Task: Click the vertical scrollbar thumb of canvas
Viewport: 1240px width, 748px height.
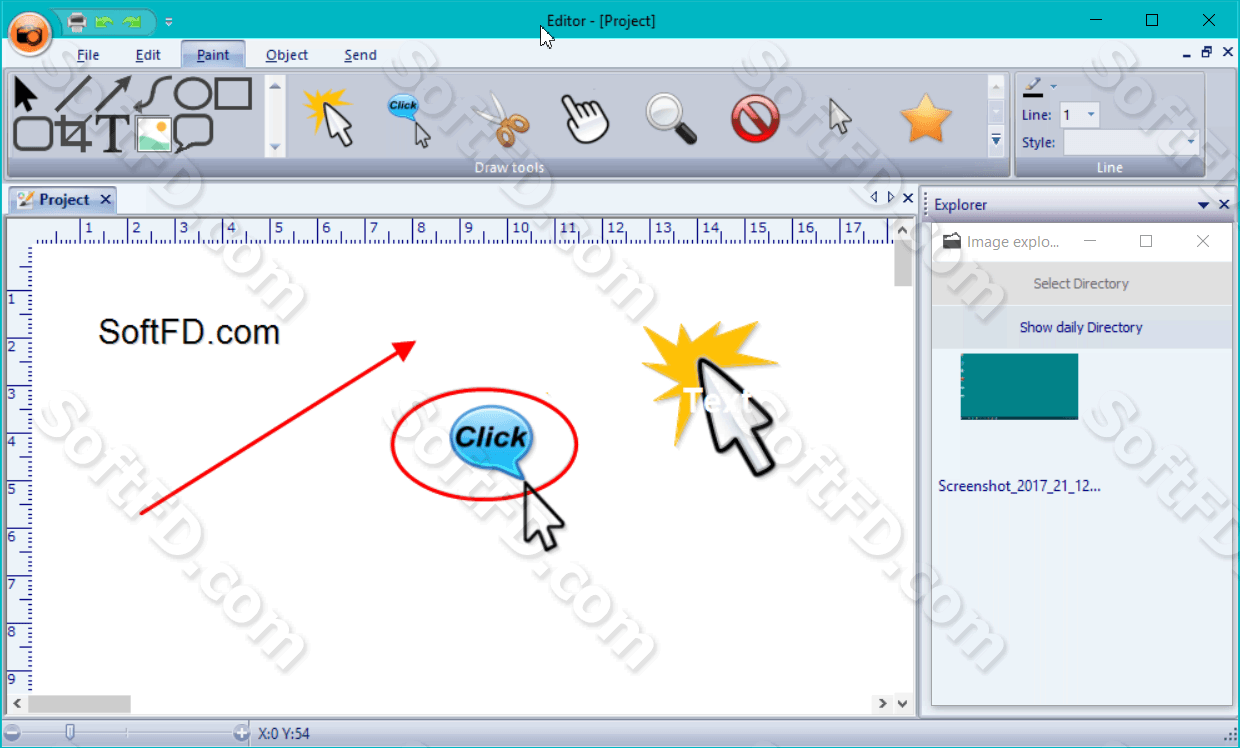Action: coord(903,263)
